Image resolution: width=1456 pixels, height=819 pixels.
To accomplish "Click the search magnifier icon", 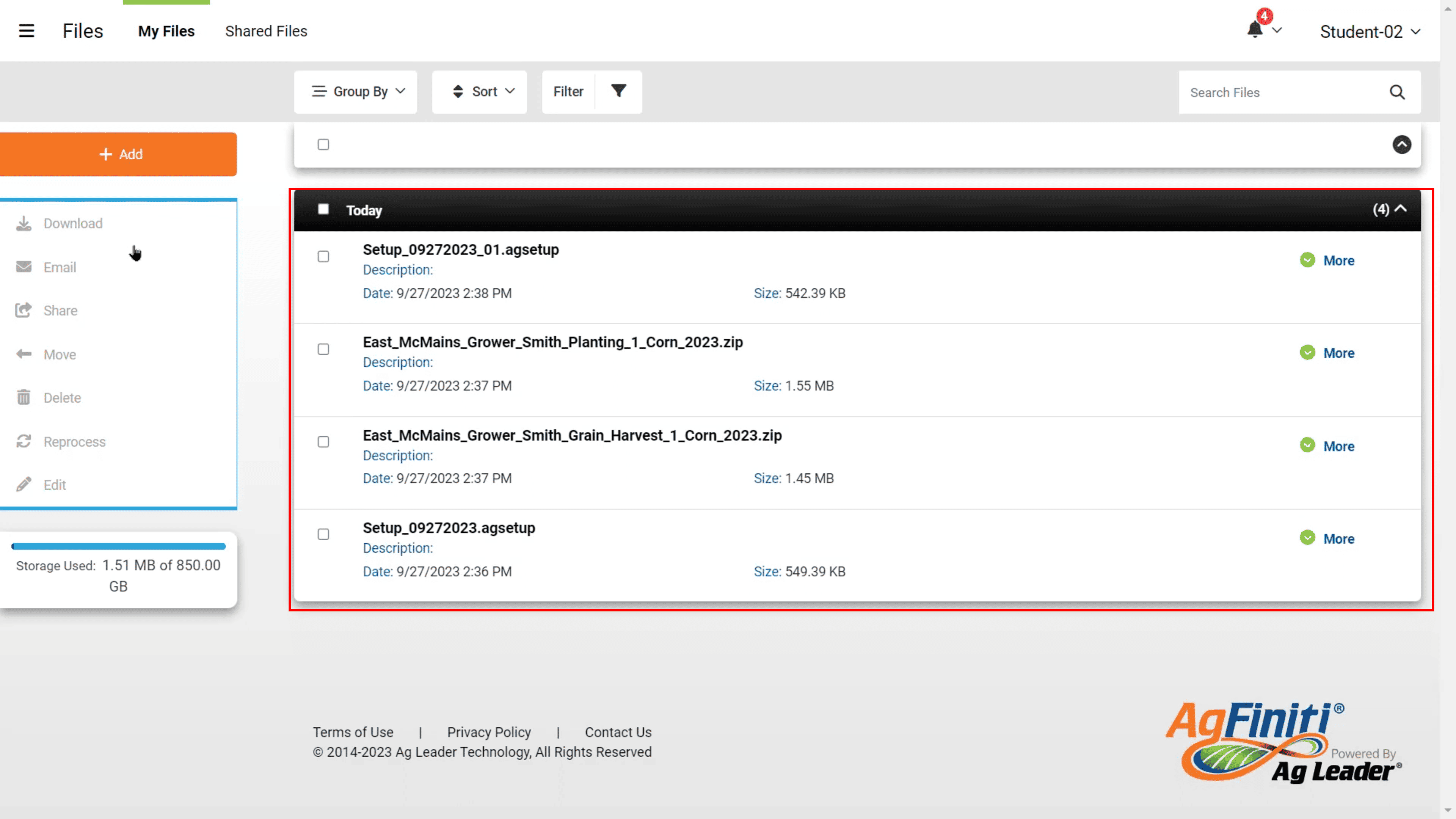I will (x=1396, y=92).
